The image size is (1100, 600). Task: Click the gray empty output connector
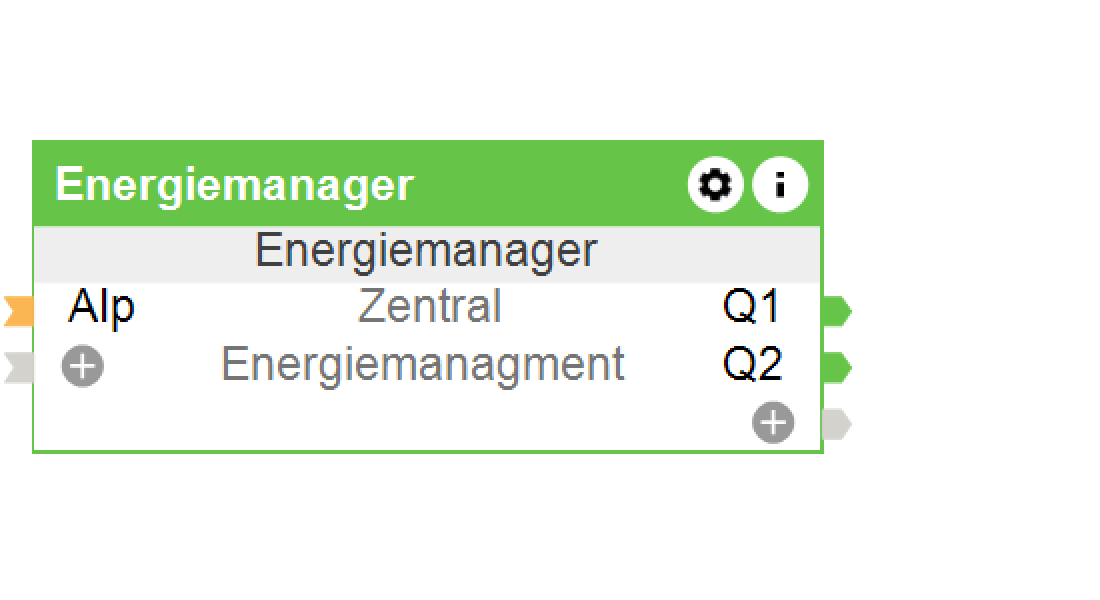tap(836, 425)
